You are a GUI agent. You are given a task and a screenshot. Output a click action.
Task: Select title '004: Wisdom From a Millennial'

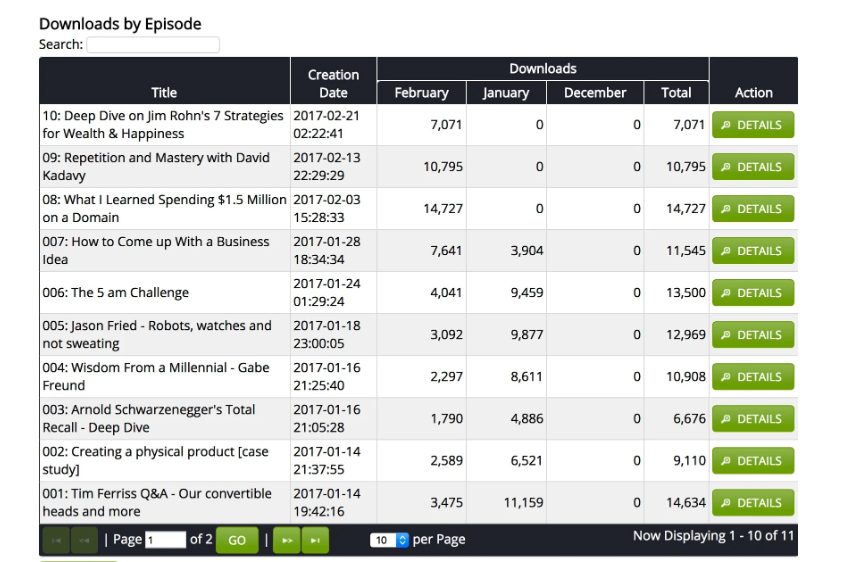point(156,376)
